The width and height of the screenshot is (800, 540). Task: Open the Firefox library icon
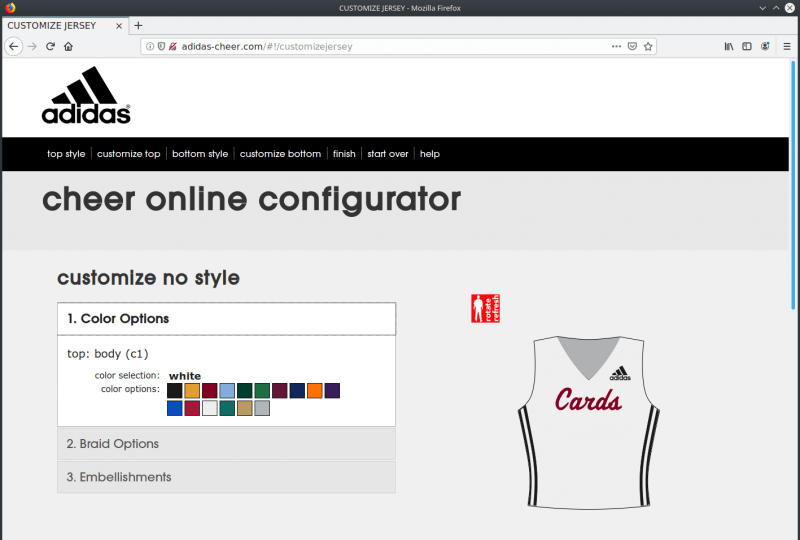coord(729,46)
